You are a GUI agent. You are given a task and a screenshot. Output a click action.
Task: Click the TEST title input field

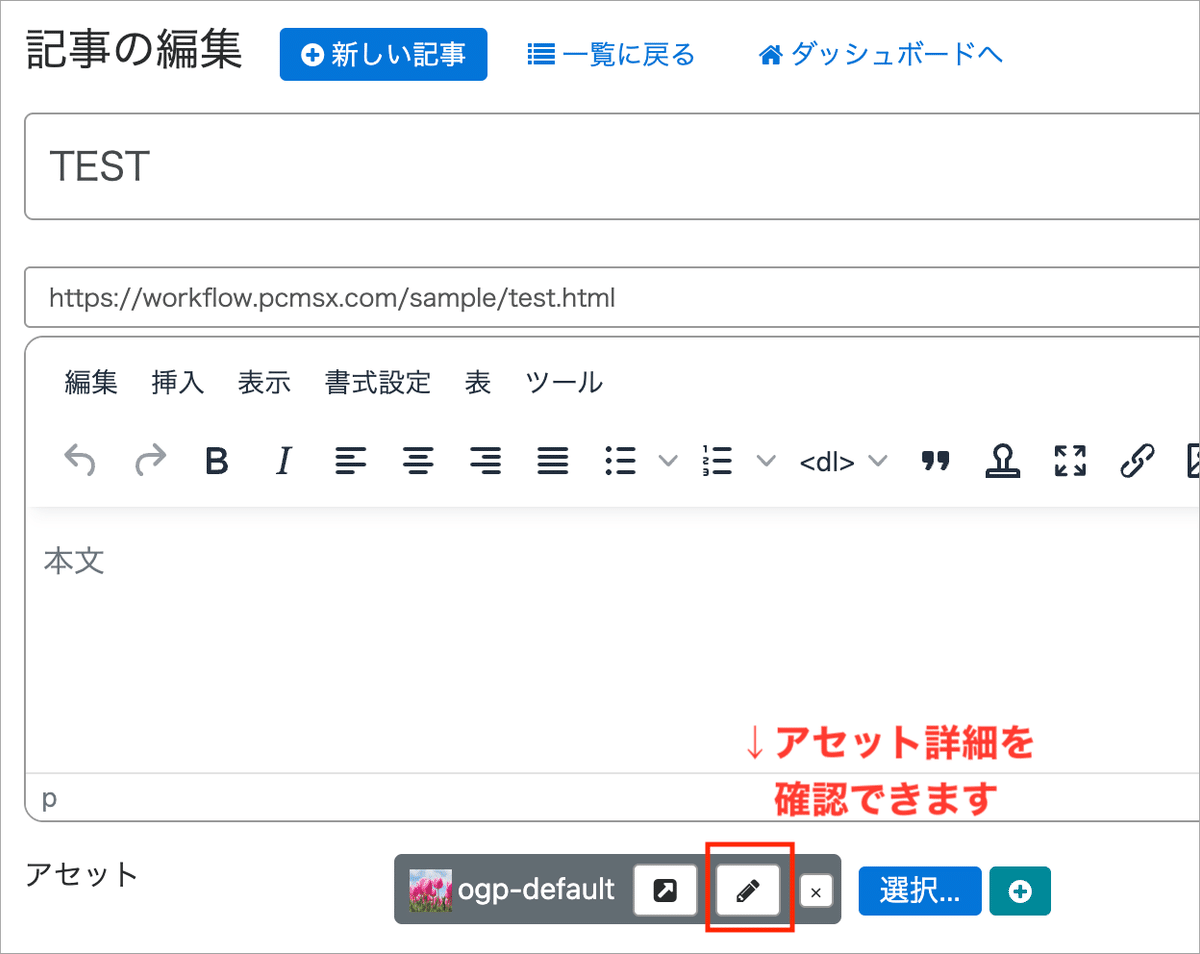[300, 166]
